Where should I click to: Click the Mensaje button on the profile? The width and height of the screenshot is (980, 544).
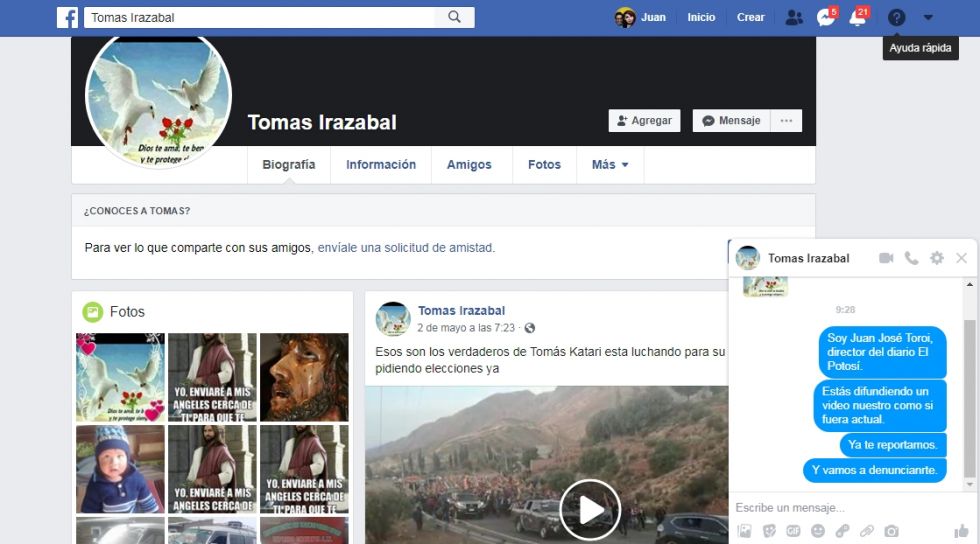(x=731, y=121)
